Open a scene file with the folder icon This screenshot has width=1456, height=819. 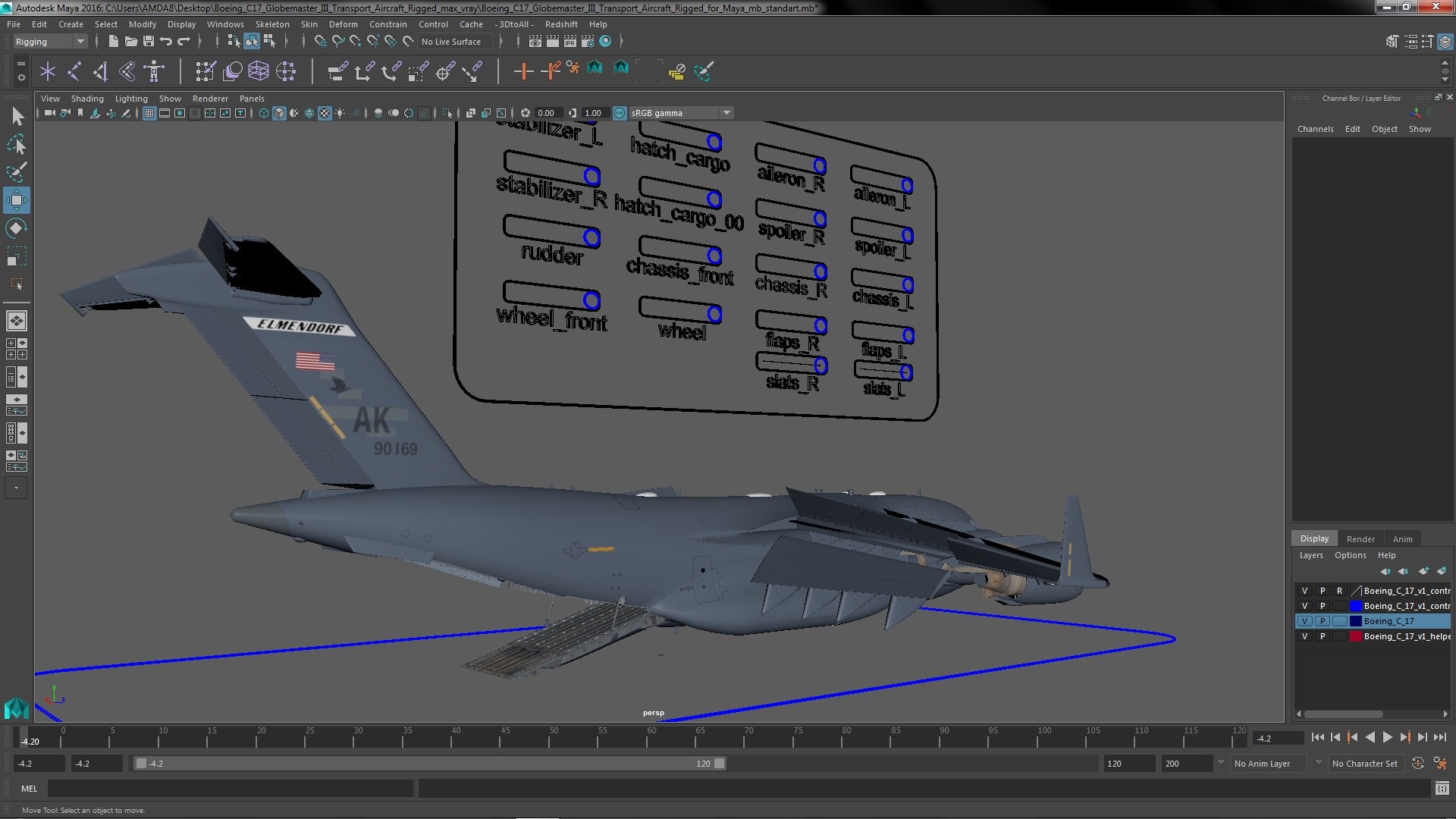(x=130, y=41)
